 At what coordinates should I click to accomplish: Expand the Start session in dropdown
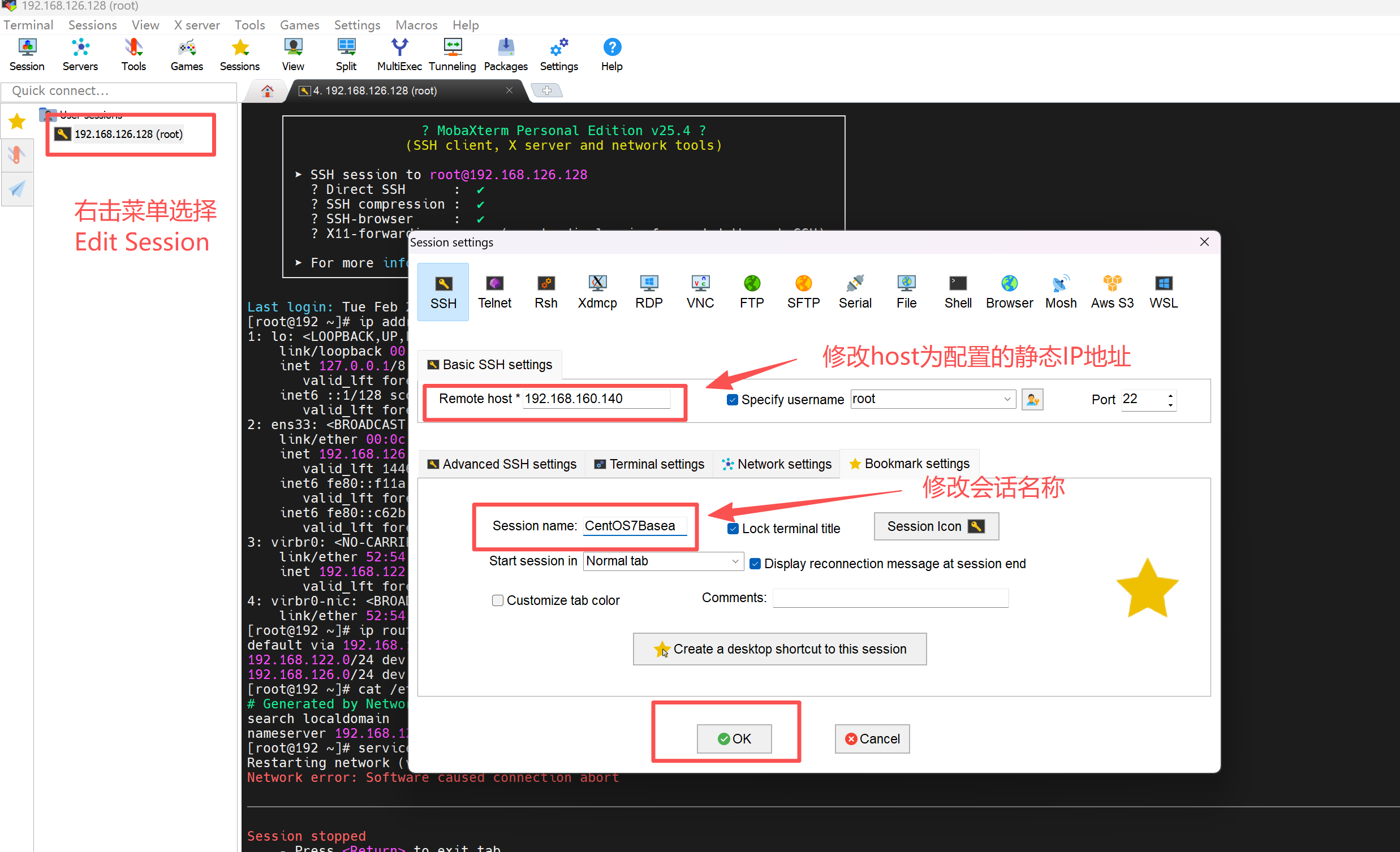pos(735,561)
